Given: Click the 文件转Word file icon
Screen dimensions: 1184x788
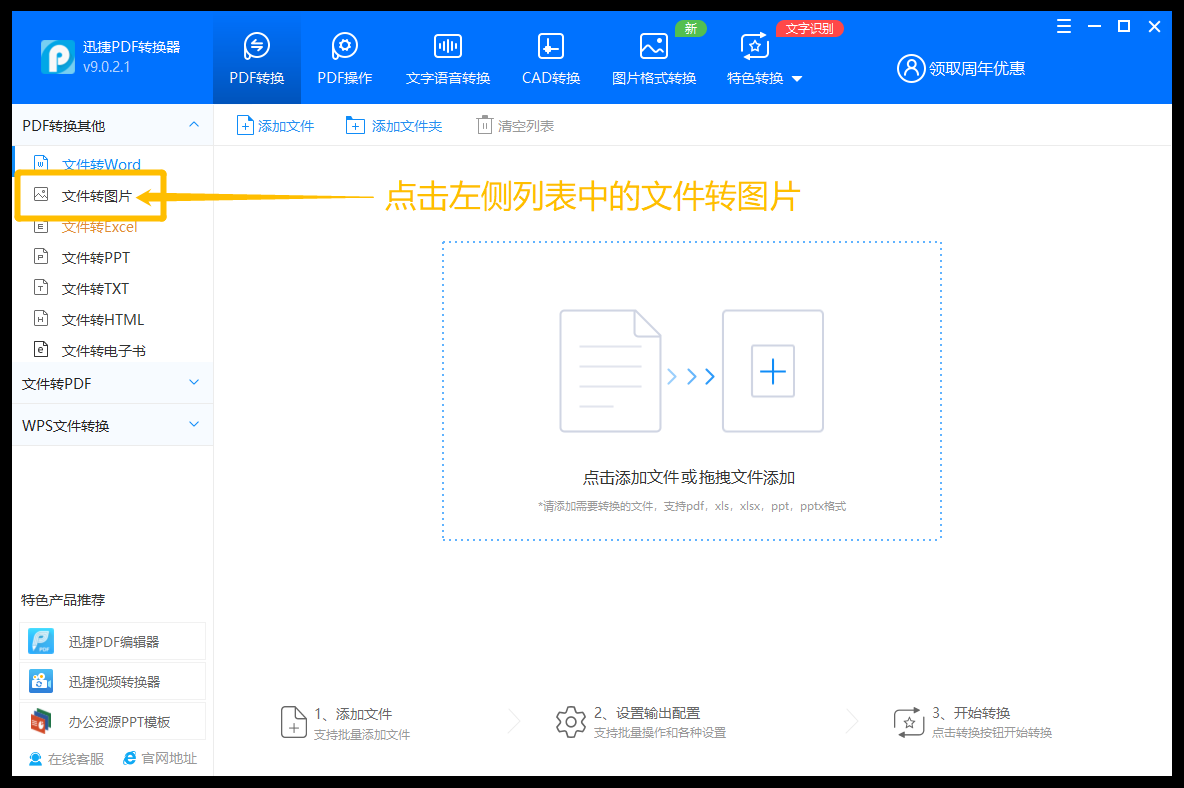Looking at the screenshot, I should [x=42, y=163].
